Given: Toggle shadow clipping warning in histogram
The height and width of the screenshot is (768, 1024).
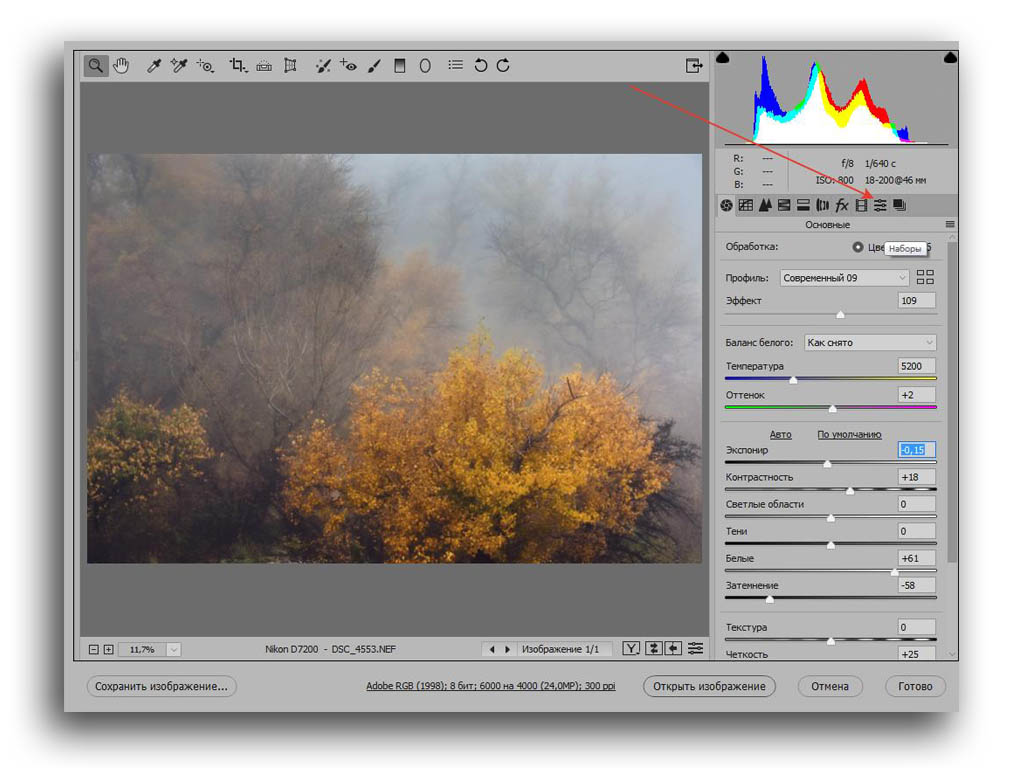Looking at the screenshot, I should pos(723,58).
